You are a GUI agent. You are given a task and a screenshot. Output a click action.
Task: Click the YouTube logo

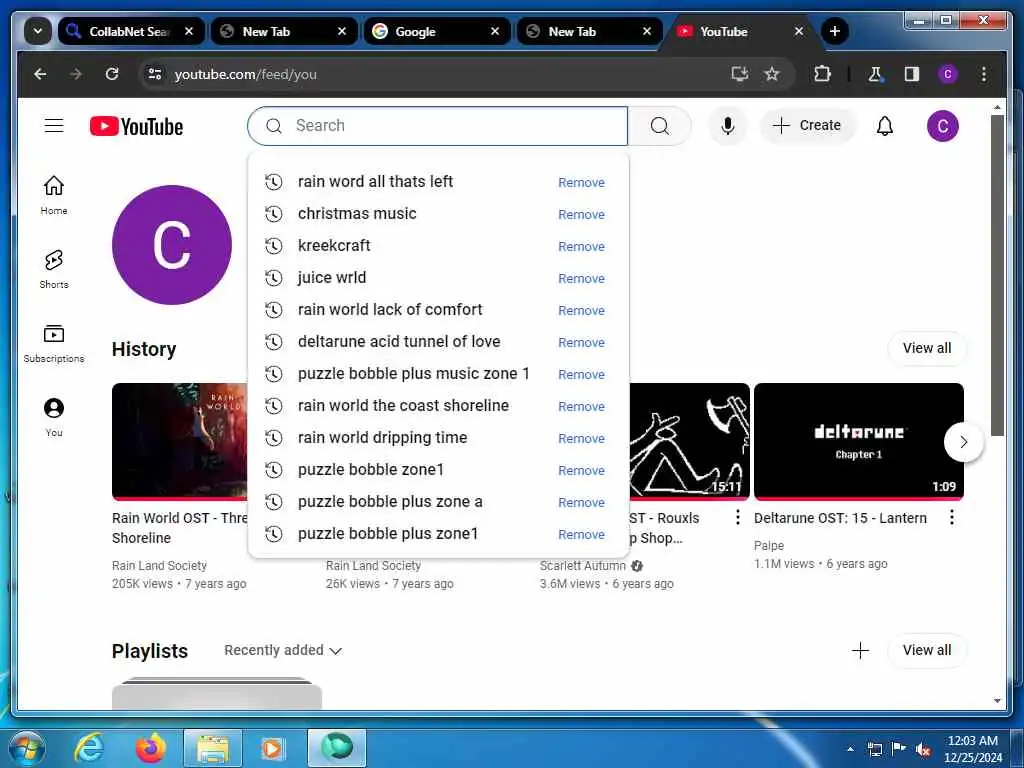(136, 126)
